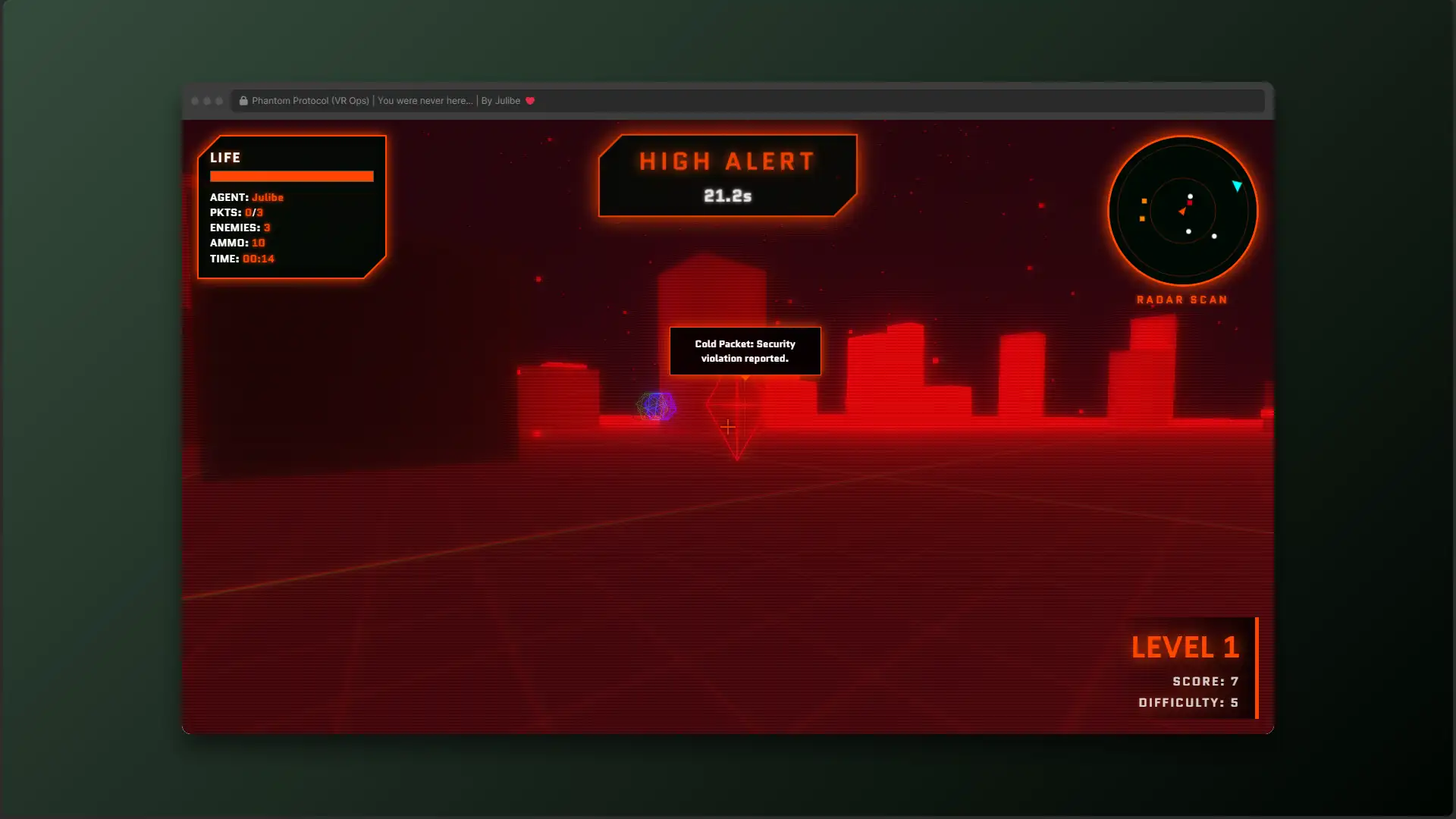The width and height of the screenshot is (1456, 819).
Task: Click the upper orange square radar blip
Action: 1144,201
